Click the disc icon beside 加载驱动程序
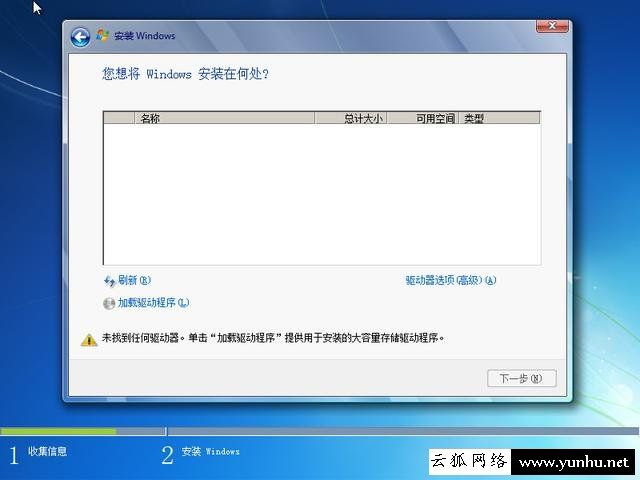The image size is (640, 480). 109,303
